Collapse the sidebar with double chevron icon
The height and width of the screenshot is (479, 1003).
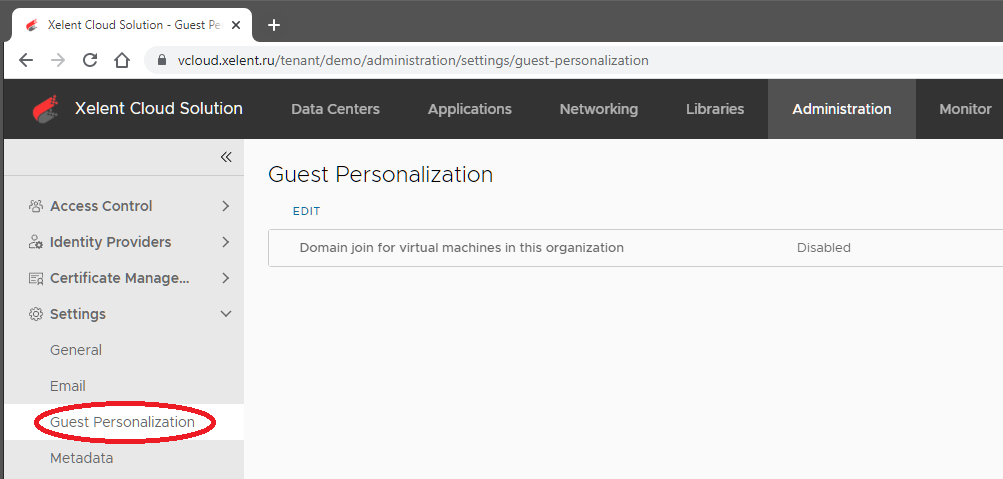226,157
